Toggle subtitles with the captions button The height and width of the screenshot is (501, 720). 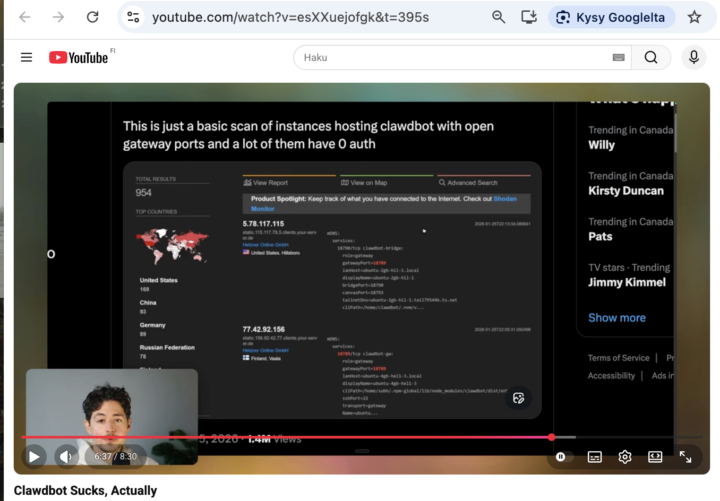point(595,456)
